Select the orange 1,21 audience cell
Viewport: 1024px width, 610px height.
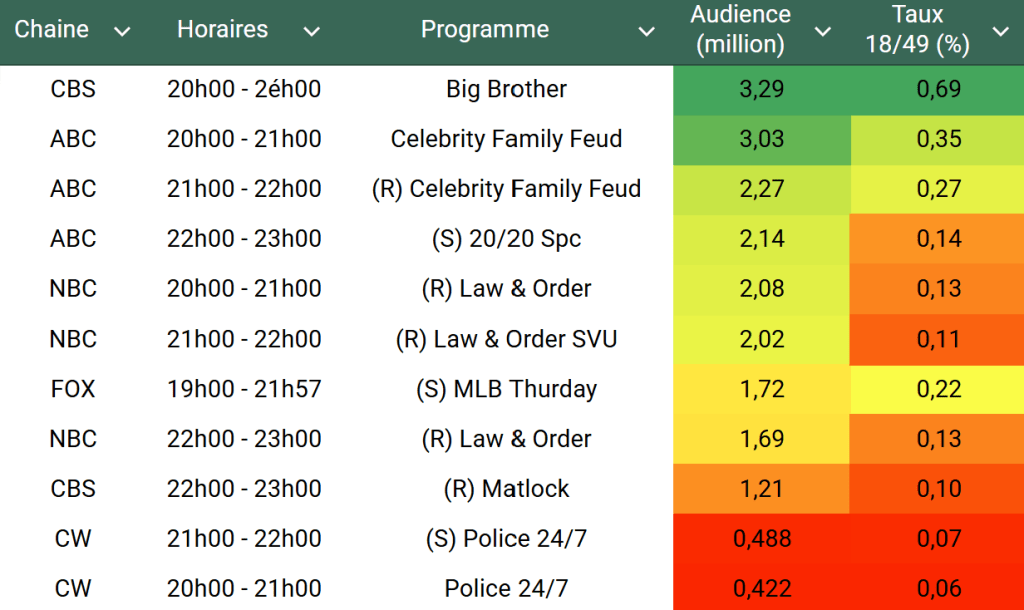(761, 489)
